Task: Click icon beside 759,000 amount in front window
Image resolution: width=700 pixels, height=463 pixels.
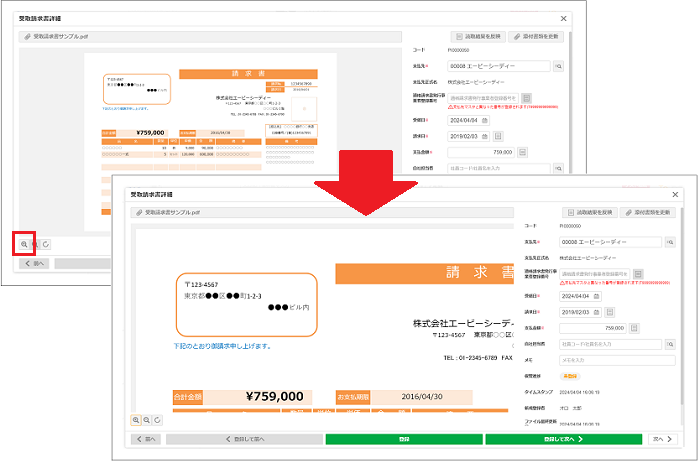Action: tap(634, 328)
